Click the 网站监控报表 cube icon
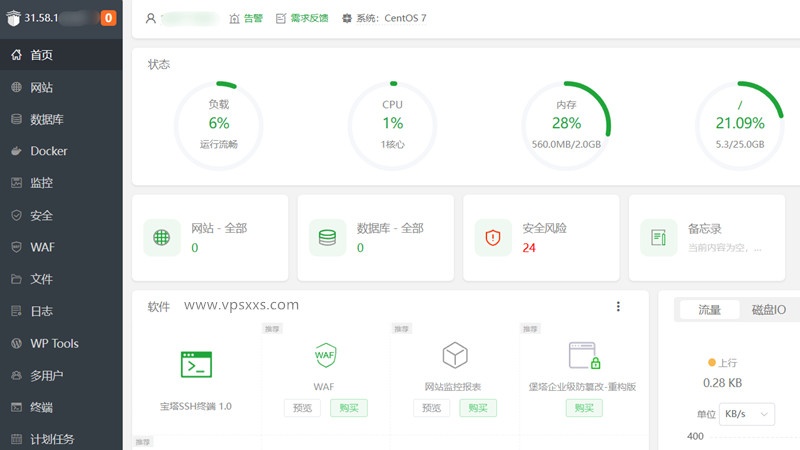This screenshot has height=450, width=800. tap(455, 355)
